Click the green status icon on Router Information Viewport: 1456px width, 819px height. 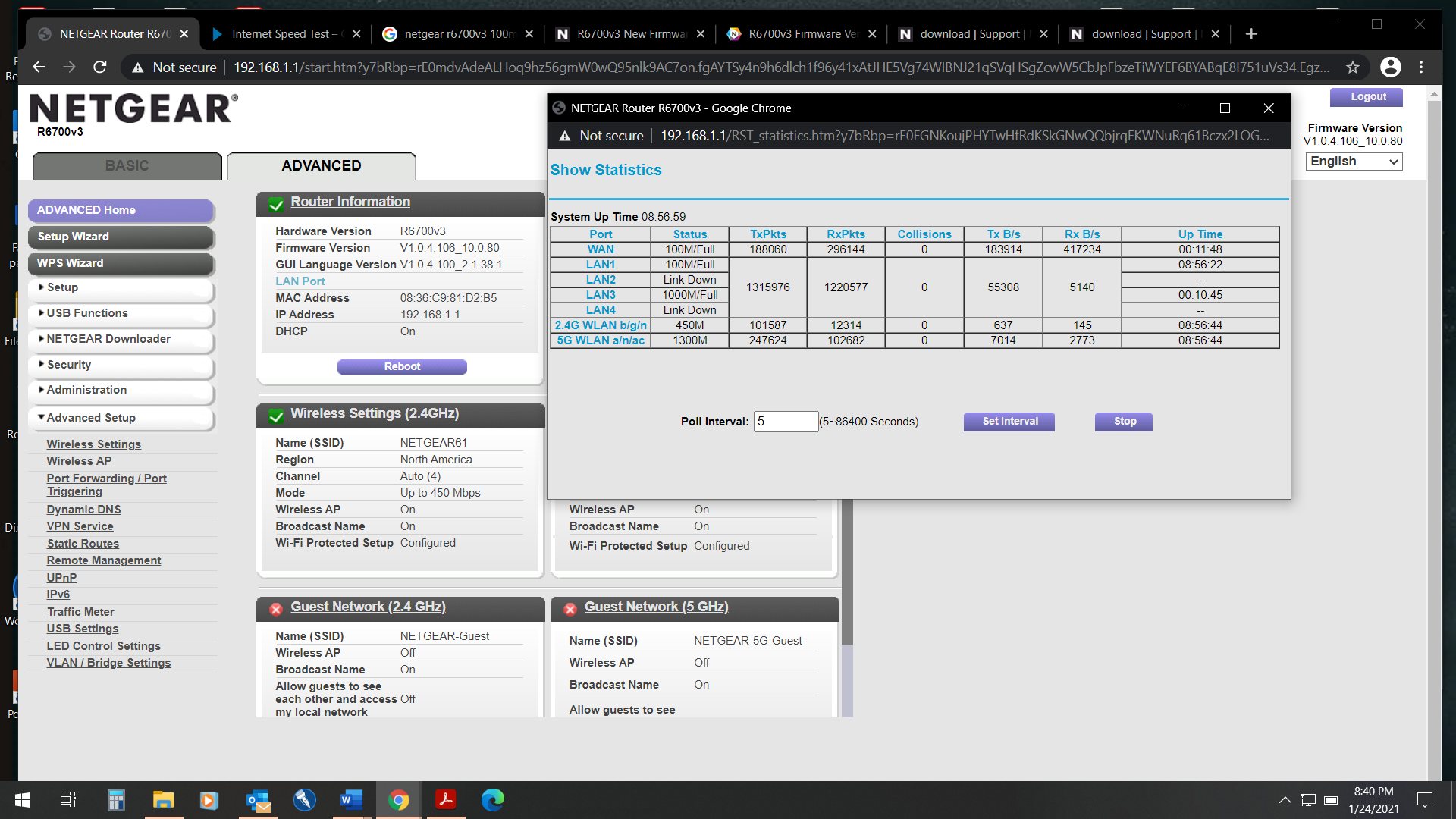275,204
